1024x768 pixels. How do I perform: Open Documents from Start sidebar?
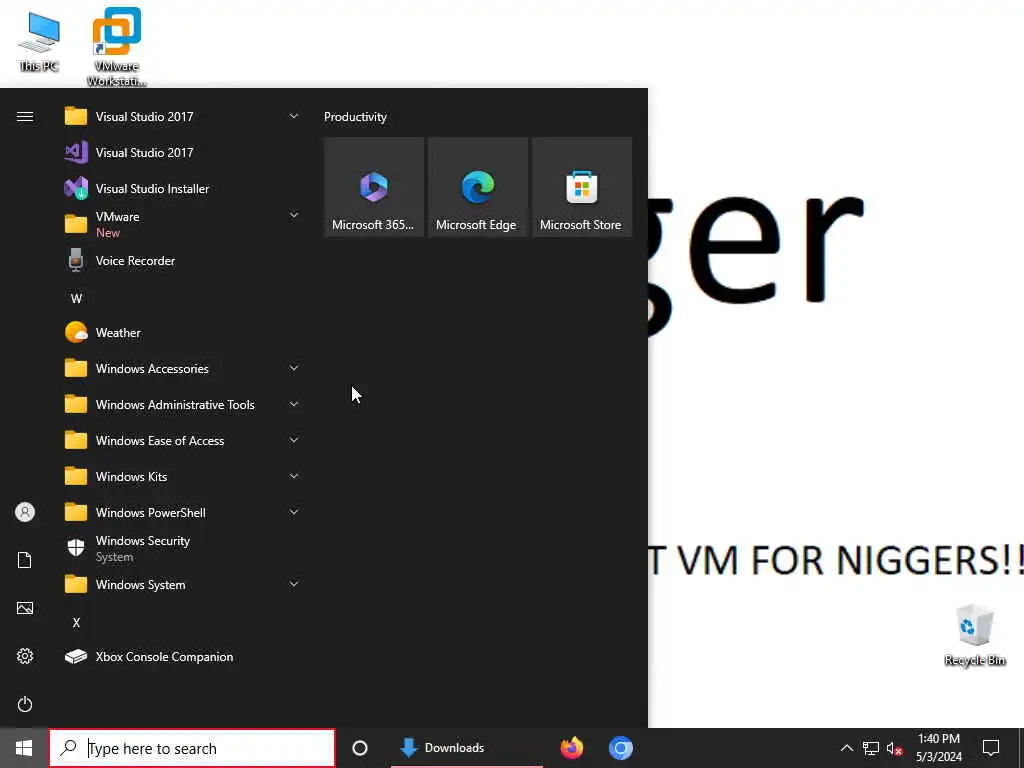(x=25, y=560)
